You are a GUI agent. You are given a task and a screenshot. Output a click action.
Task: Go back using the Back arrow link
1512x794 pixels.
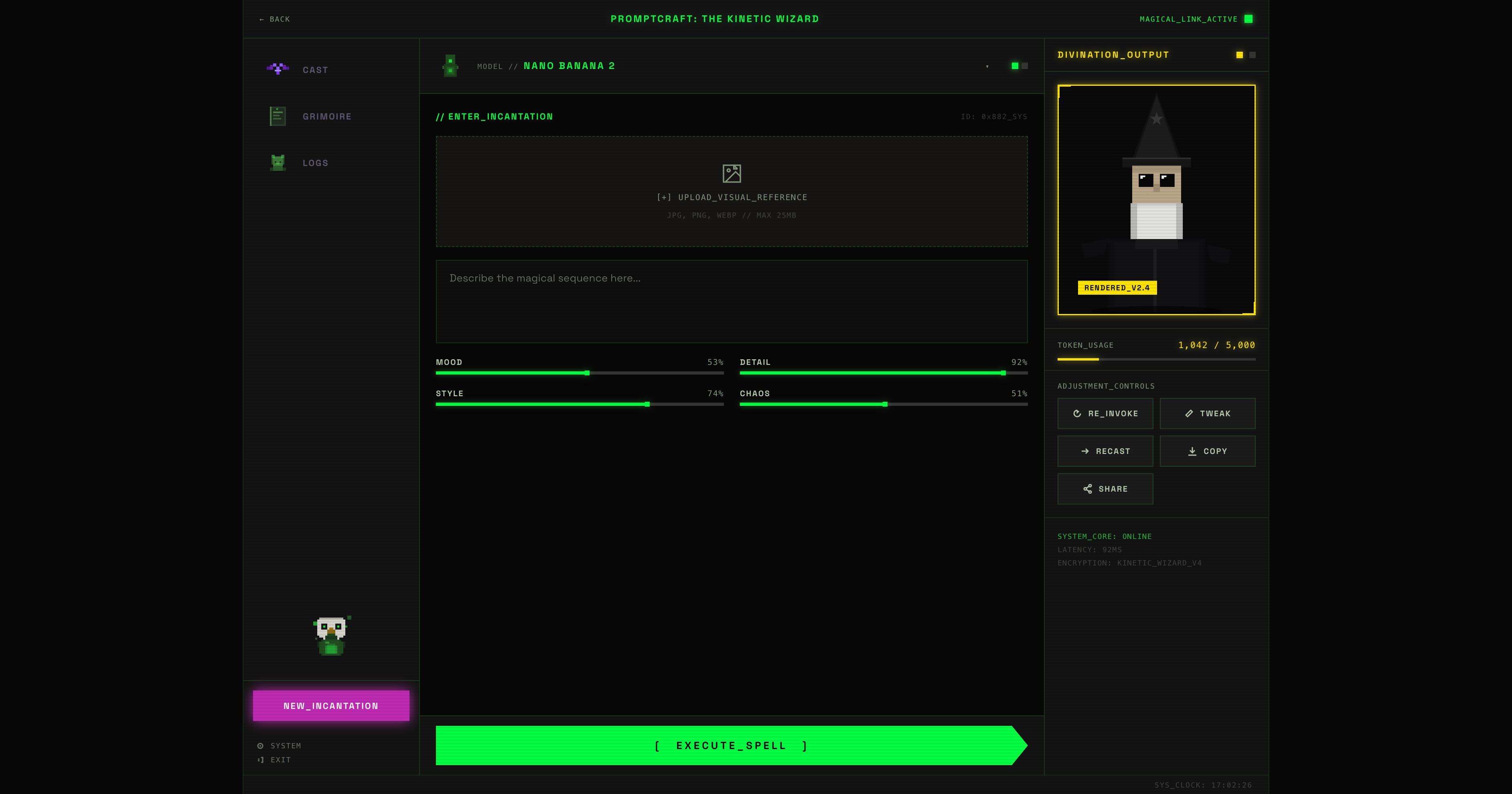274,19
